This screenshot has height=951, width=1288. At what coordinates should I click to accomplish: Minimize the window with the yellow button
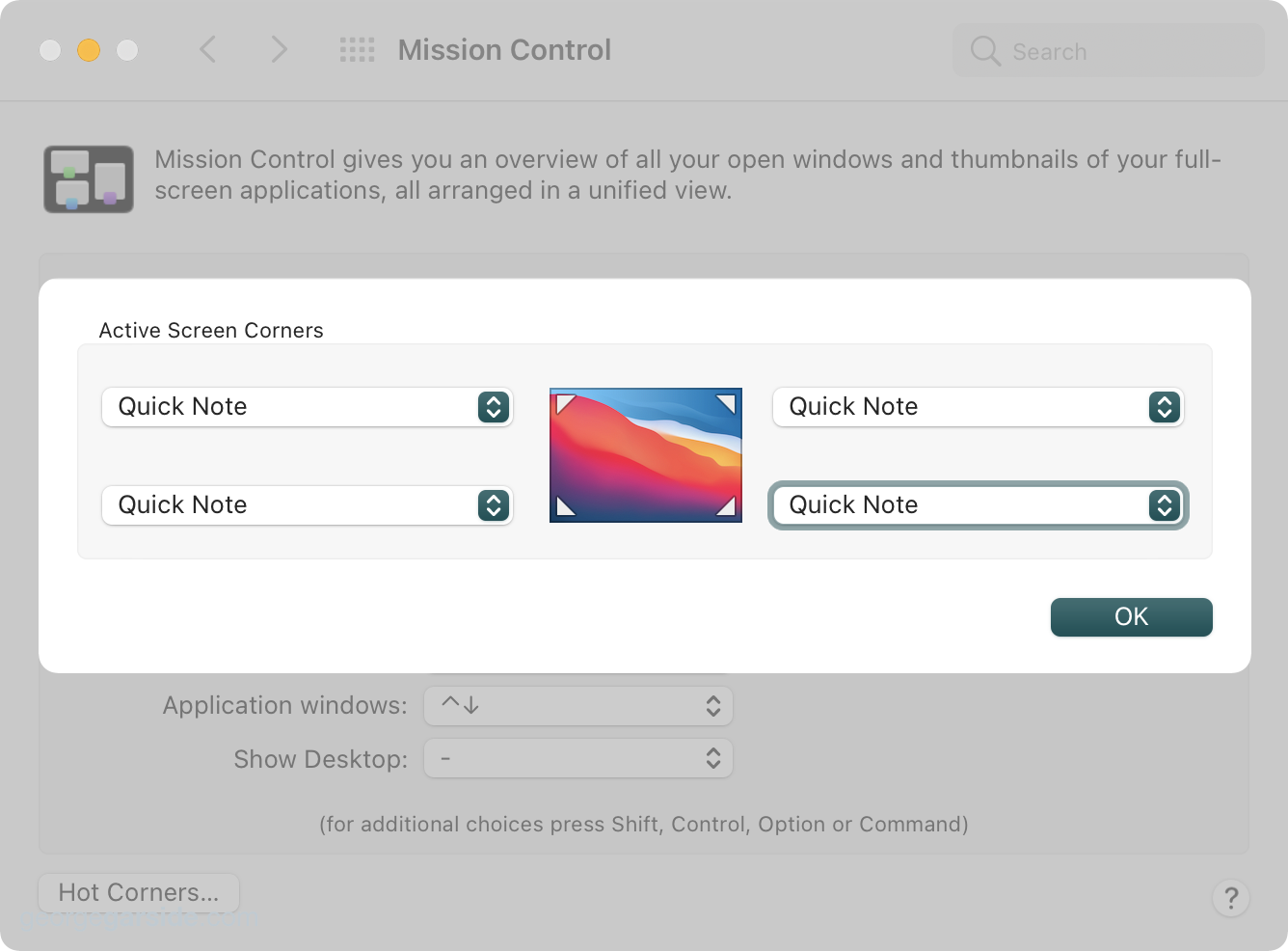coord(89,50)
